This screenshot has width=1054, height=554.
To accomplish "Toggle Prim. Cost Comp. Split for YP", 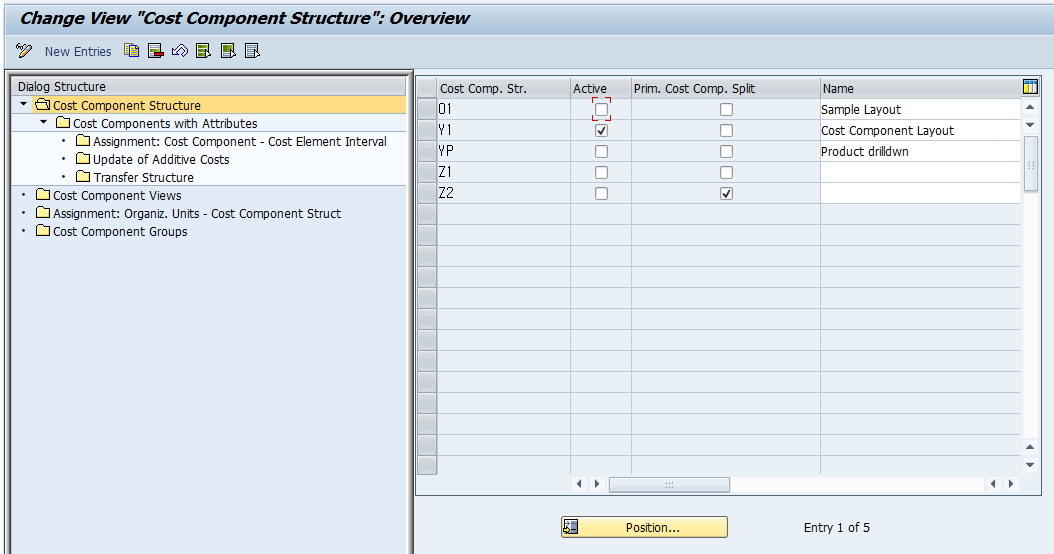I will pos(727,151).
